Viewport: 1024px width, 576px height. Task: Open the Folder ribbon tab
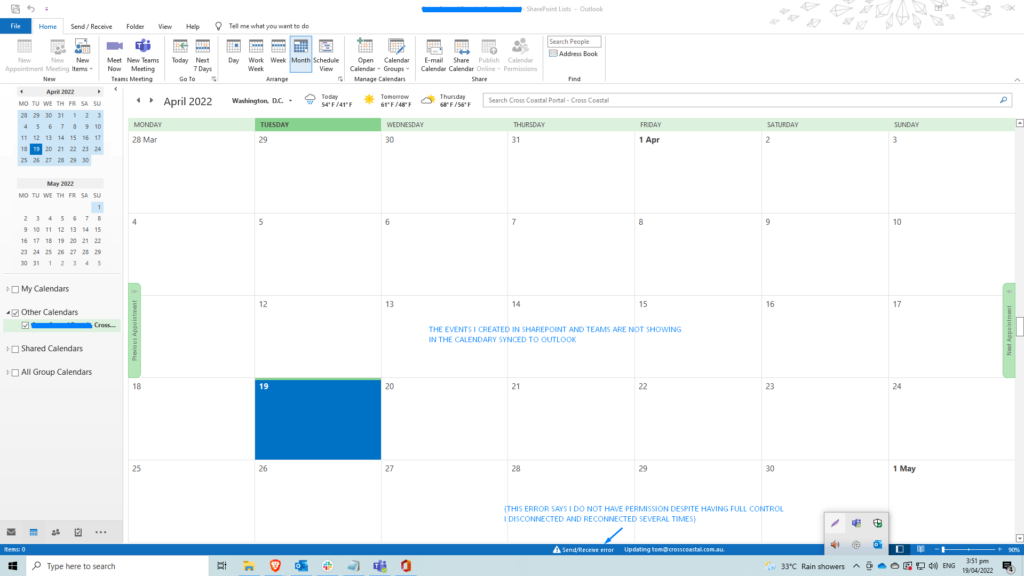135,26
